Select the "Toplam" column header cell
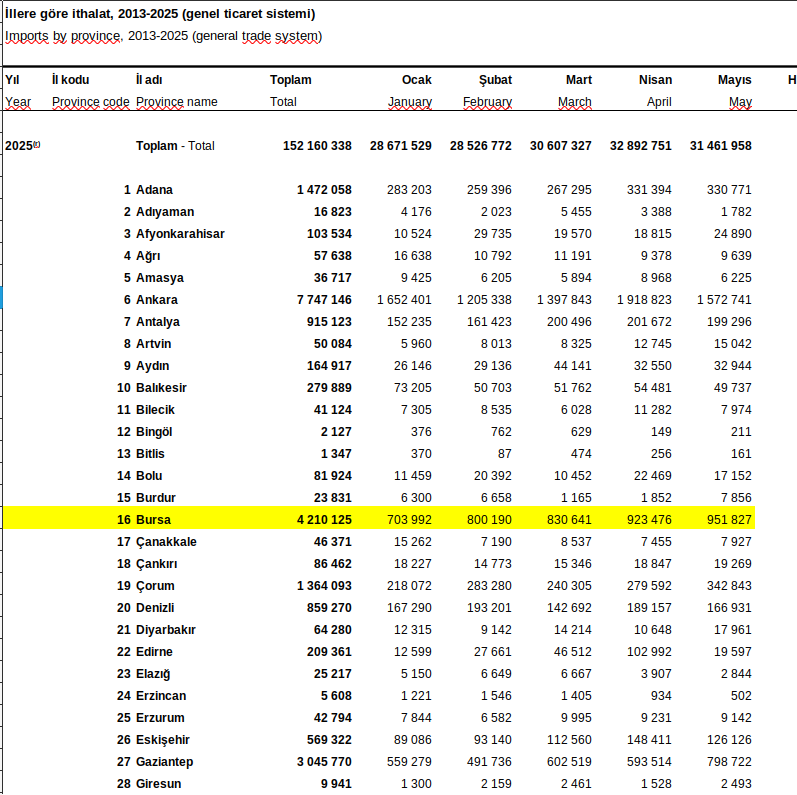797x795 pixels. (290, 80)
